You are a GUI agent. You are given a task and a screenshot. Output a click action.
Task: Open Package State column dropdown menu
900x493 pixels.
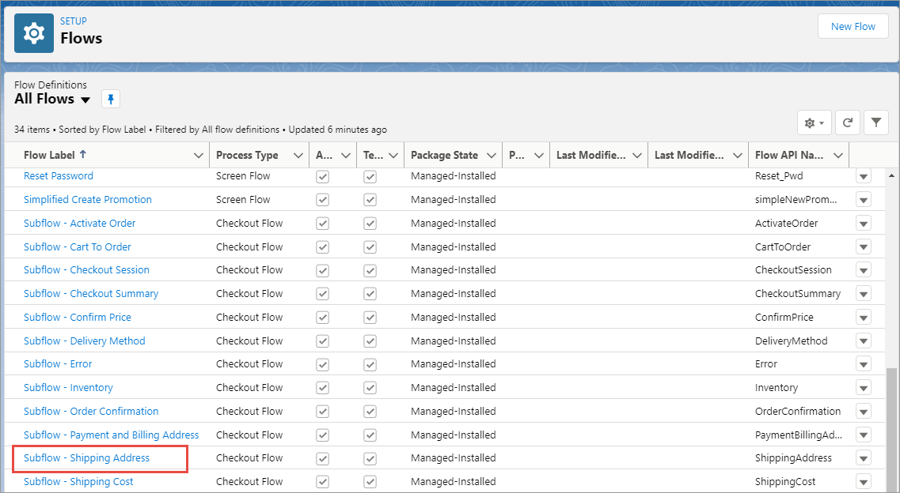pyautogui.click(x=490, y=155)
